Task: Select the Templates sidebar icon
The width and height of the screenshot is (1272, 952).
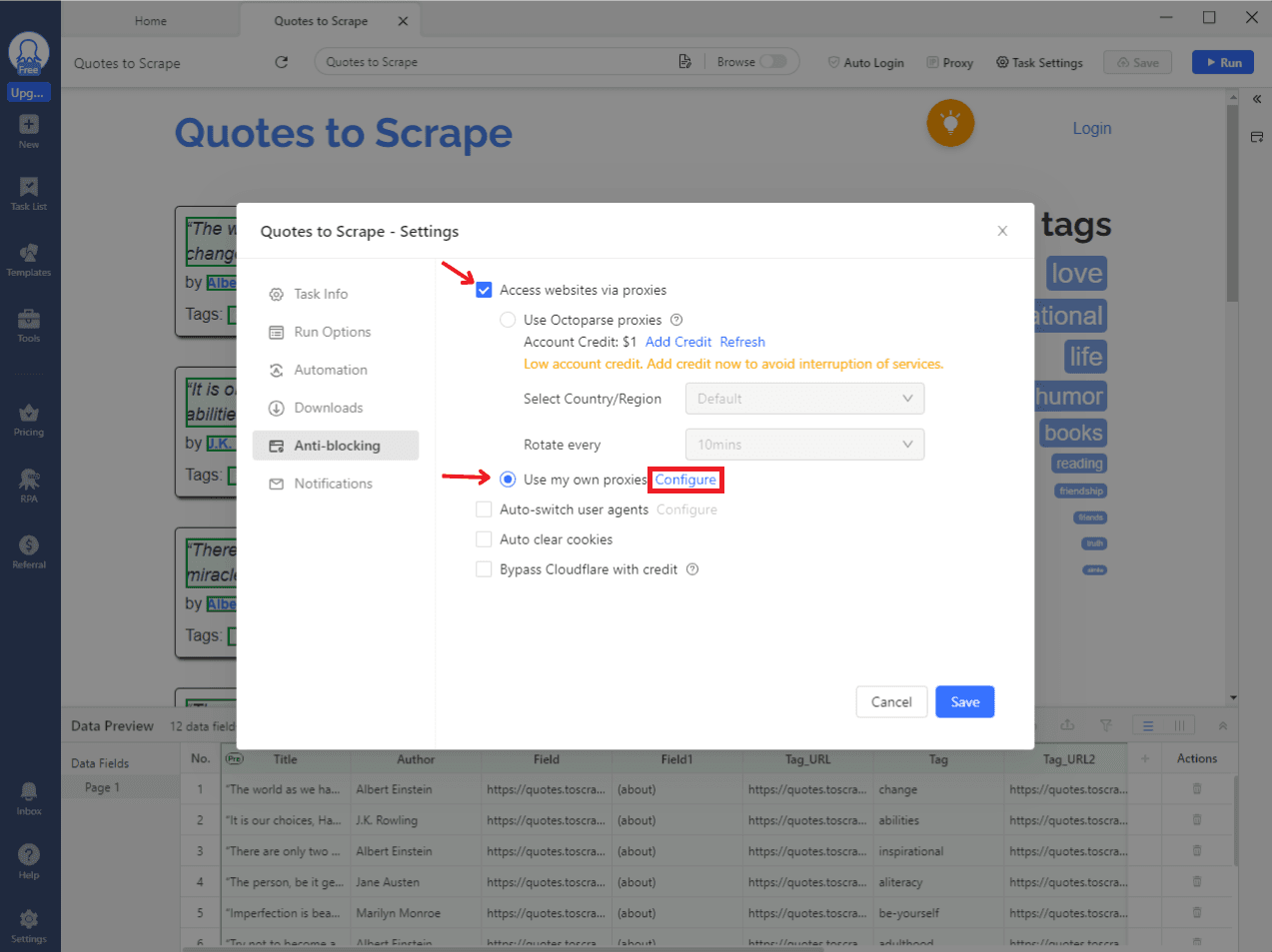Action: 29,258
